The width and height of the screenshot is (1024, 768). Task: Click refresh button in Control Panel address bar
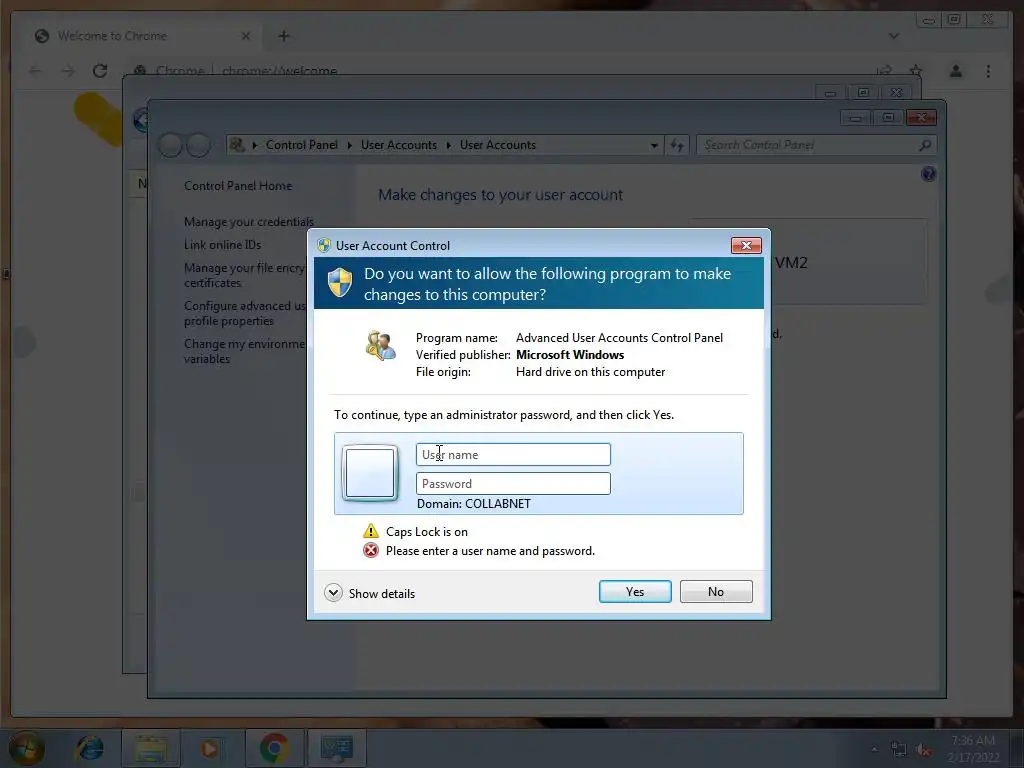[x=677, y=146]
